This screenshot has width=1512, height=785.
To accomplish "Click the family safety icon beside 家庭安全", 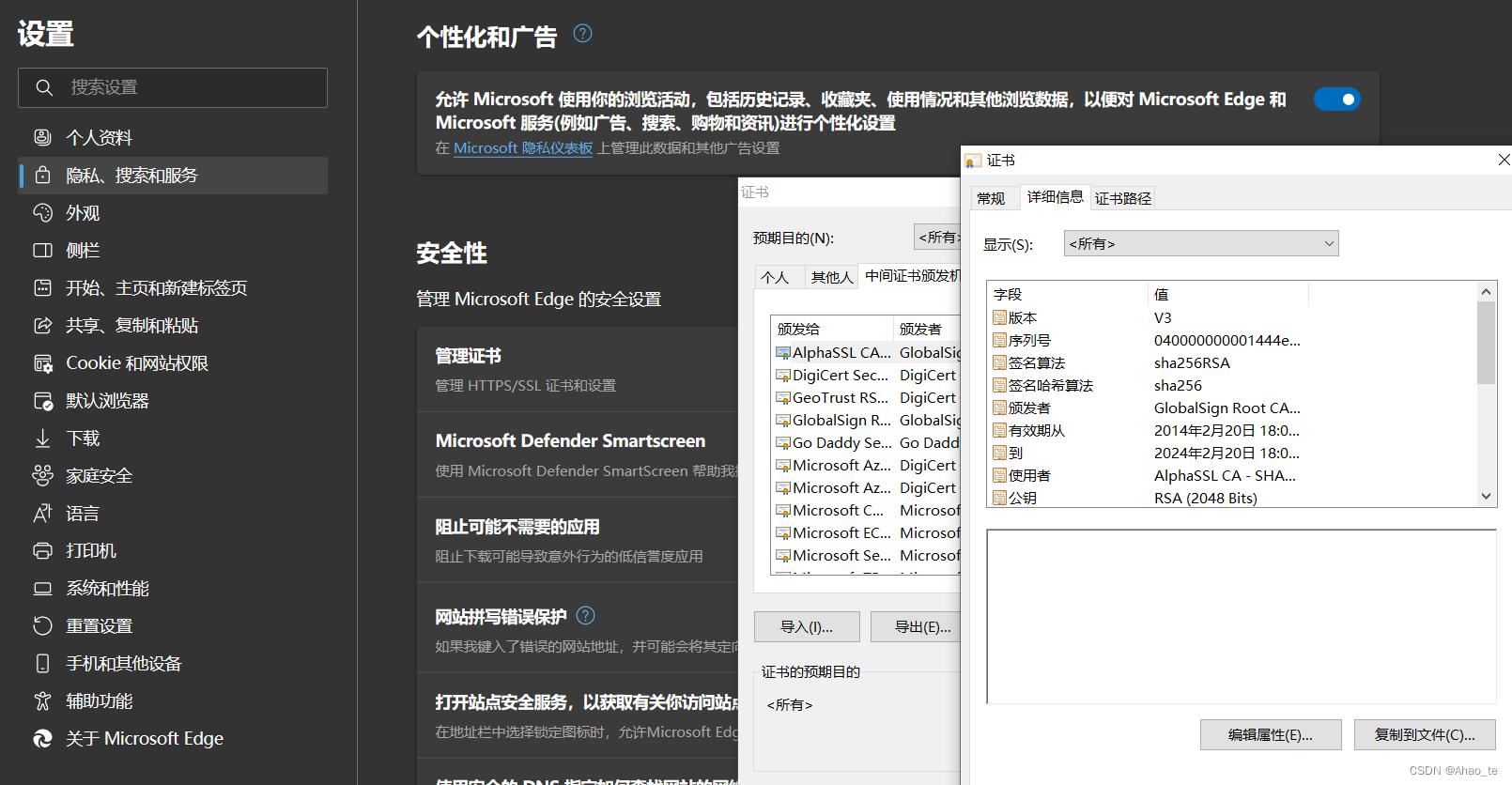I will [42, 475].
